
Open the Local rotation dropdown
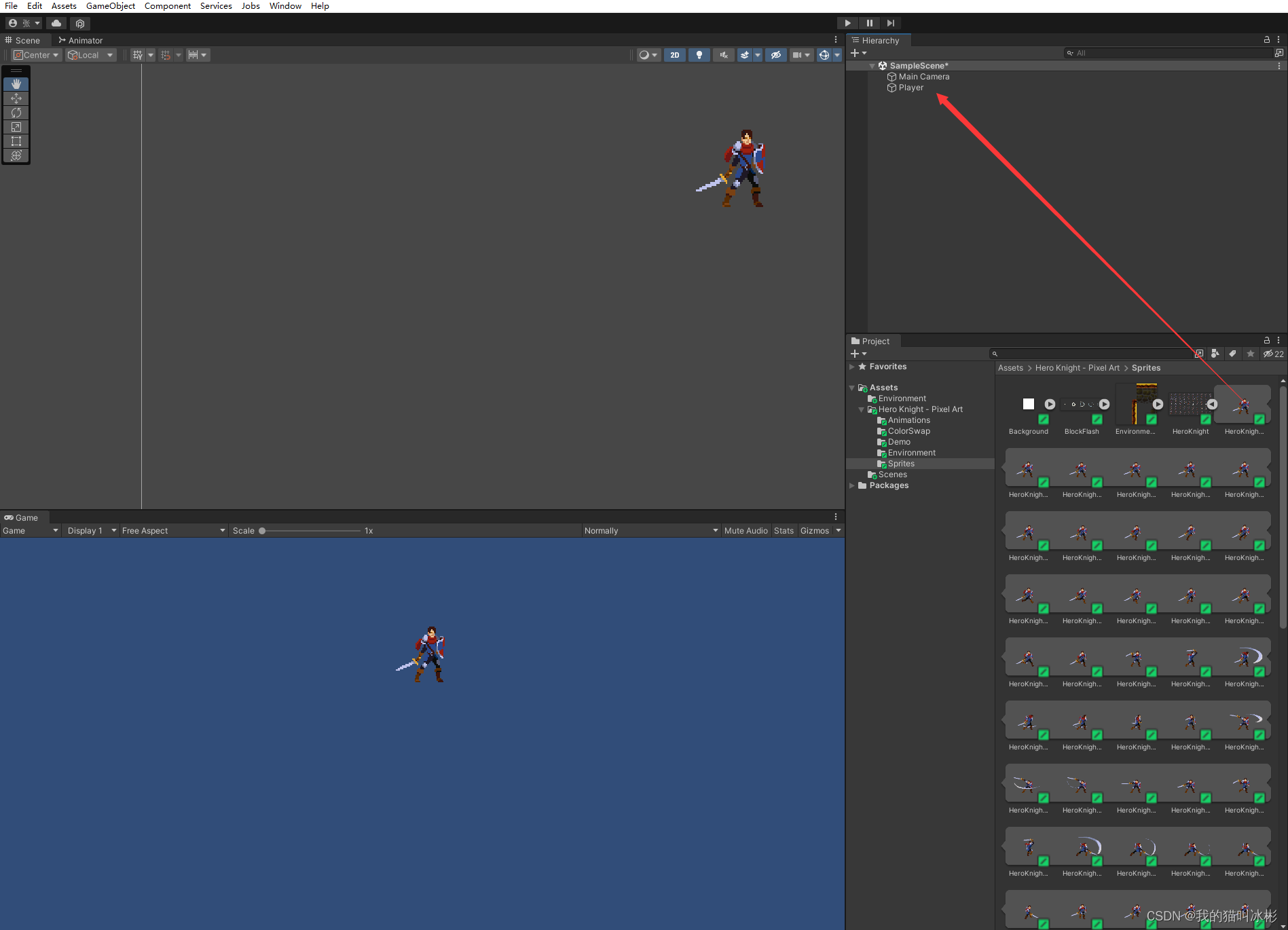pyautogui.click(x=91, y=55)
